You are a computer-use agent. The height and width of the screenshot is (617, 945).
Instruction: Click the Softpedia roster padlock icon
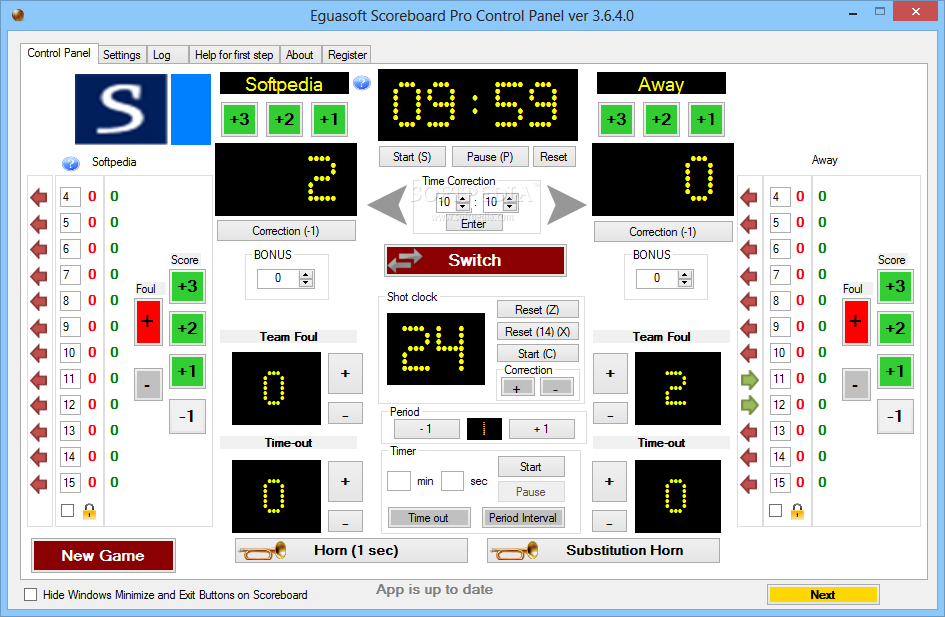point(89,511)
